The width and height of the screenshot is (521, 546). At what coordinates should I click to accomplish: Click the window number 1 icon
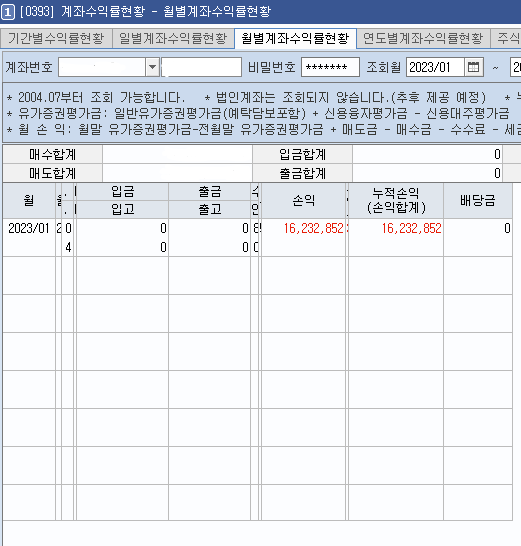(8, 12)
